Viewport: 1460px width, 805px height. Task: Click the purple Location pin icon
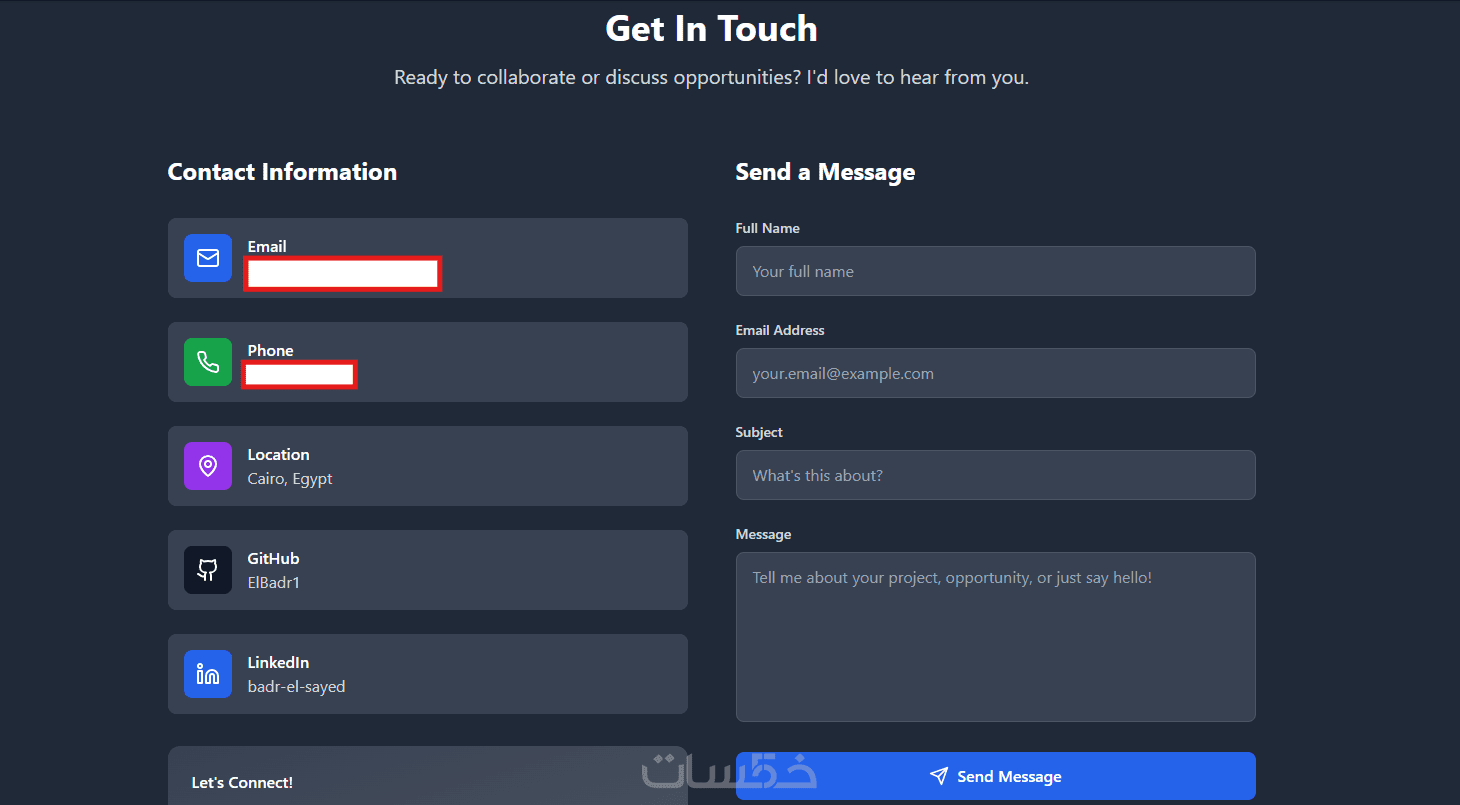point(208,466)
